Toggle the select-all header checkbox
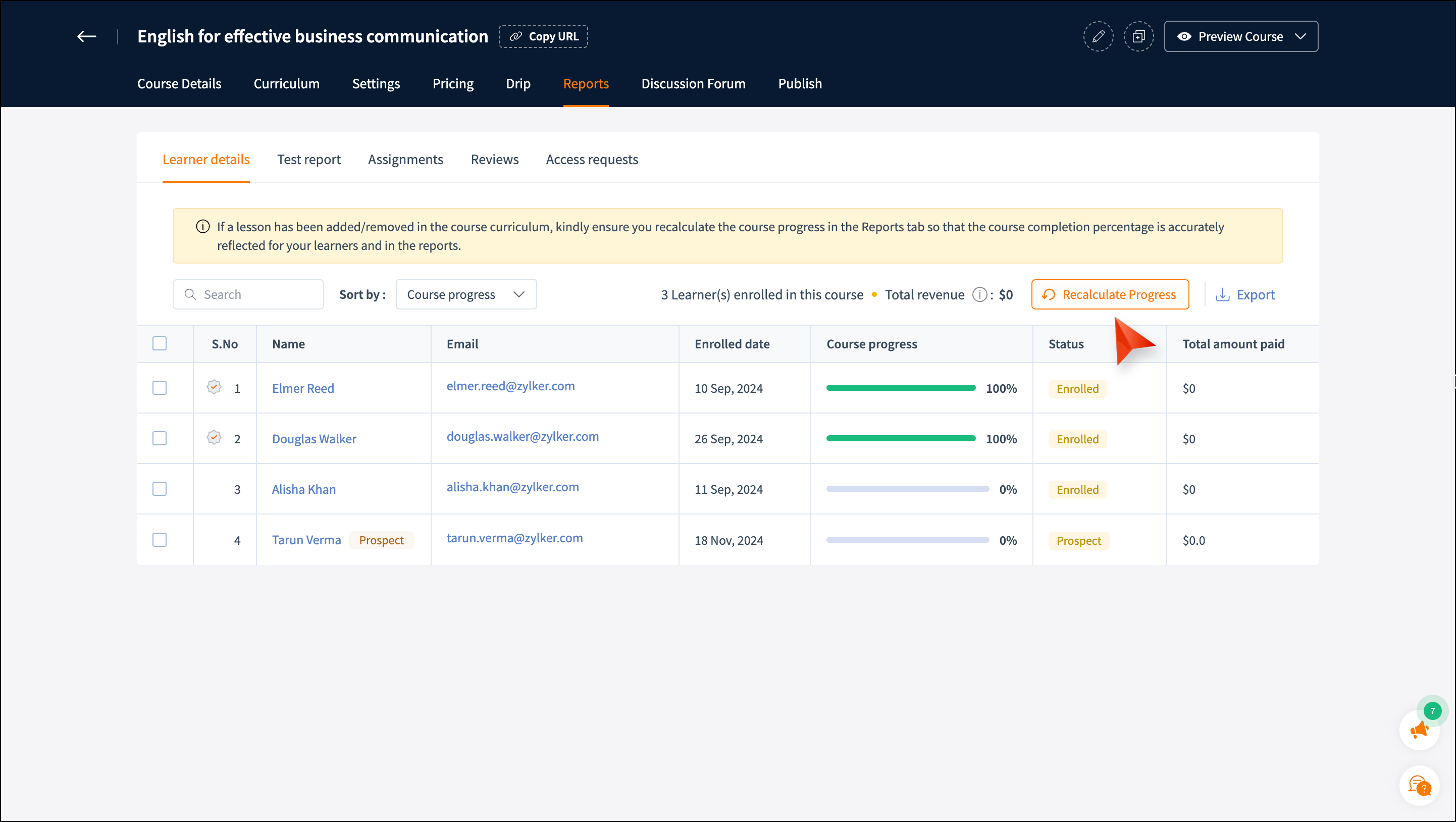The height and width of the screenshot is (822, 1456). [160, 344]
